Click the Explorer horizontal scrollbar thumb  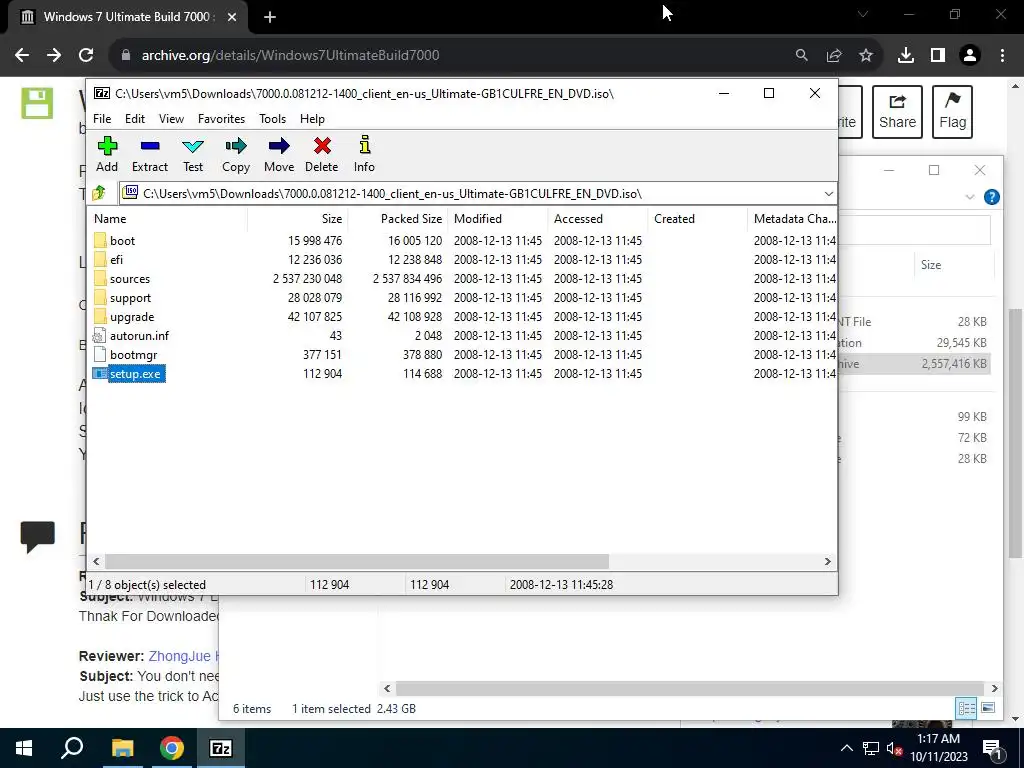[690, 688]
